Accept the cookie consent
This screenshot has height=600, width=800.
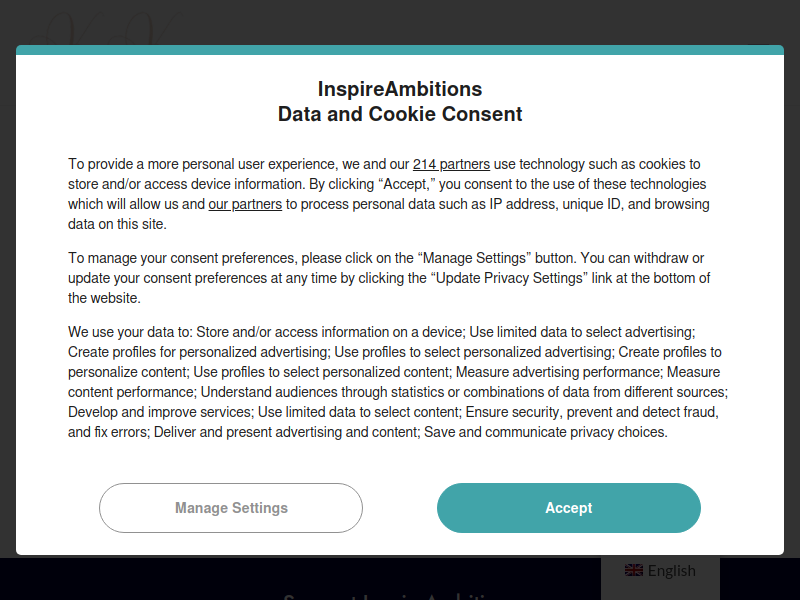click(x=568, y=508)
